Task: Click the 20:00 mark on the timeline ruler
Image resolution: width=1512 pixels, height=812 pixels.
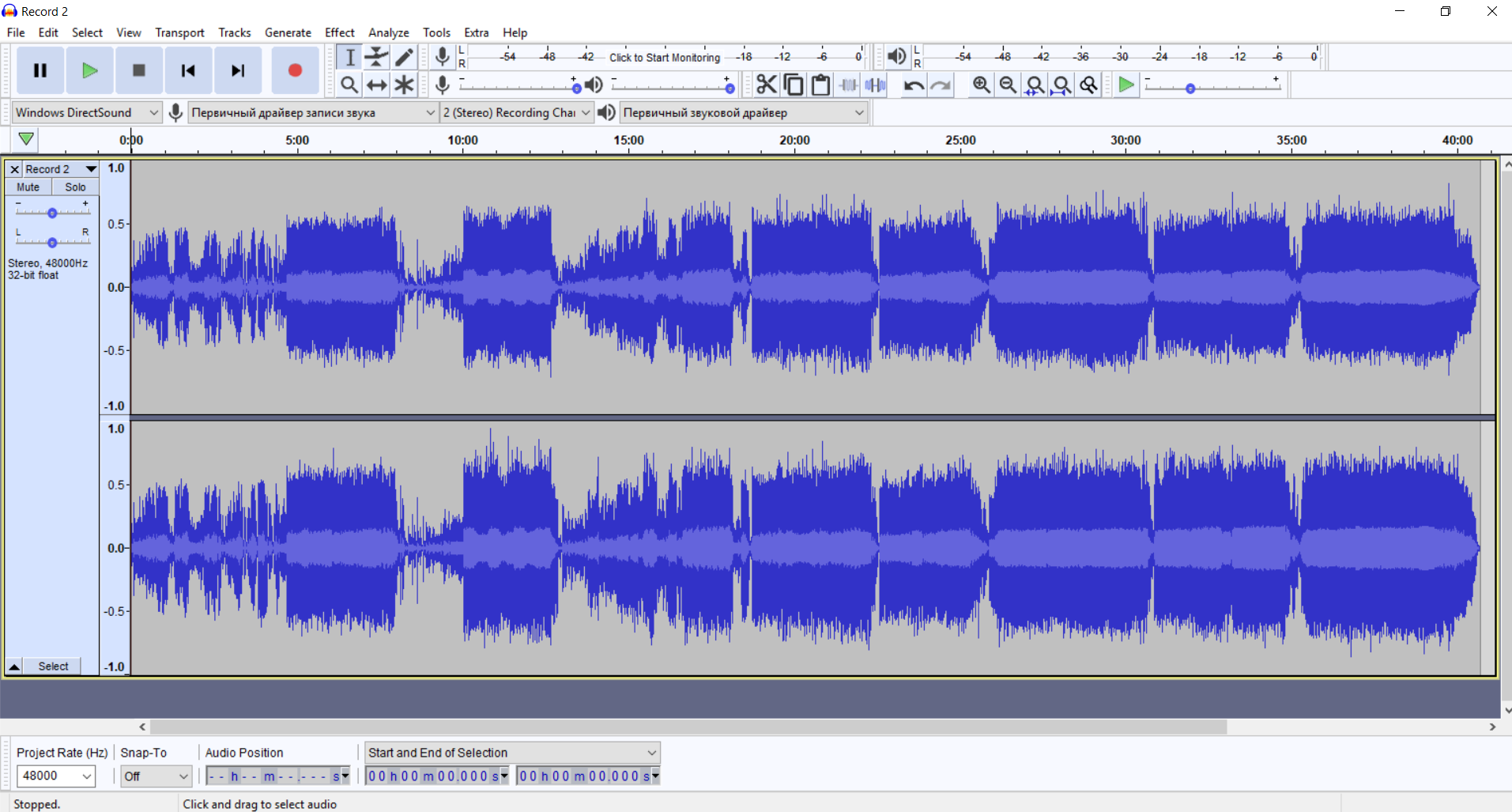Action: (794, 140)
